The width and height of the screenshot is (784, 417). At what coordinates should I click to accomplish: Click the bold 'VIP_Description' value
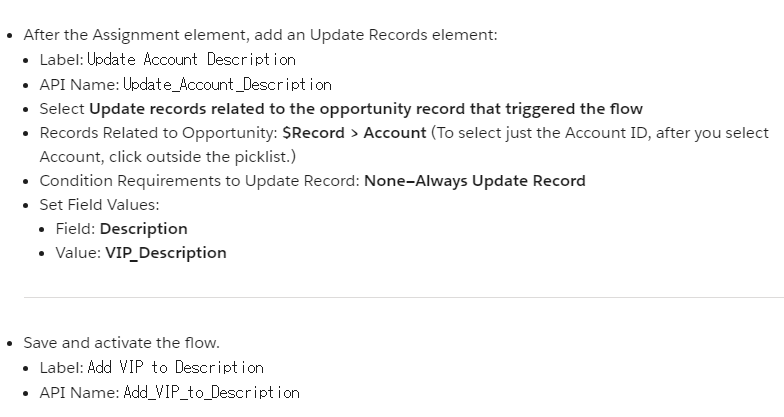166,253
